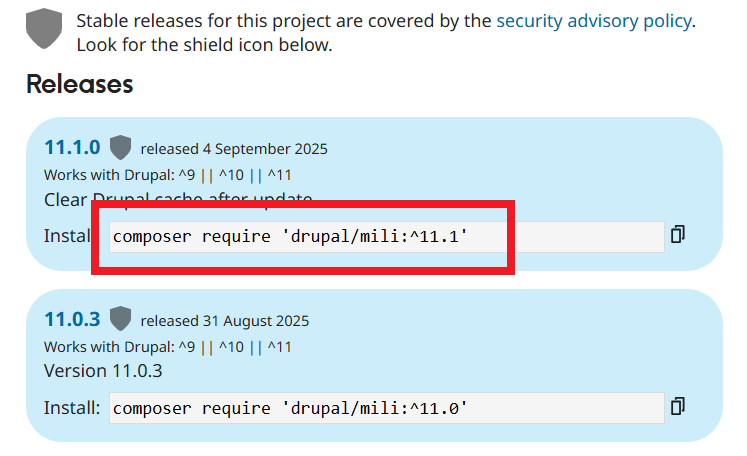747x456 pixels.
Task: Open the security advisory policy link
Action: 594,21
